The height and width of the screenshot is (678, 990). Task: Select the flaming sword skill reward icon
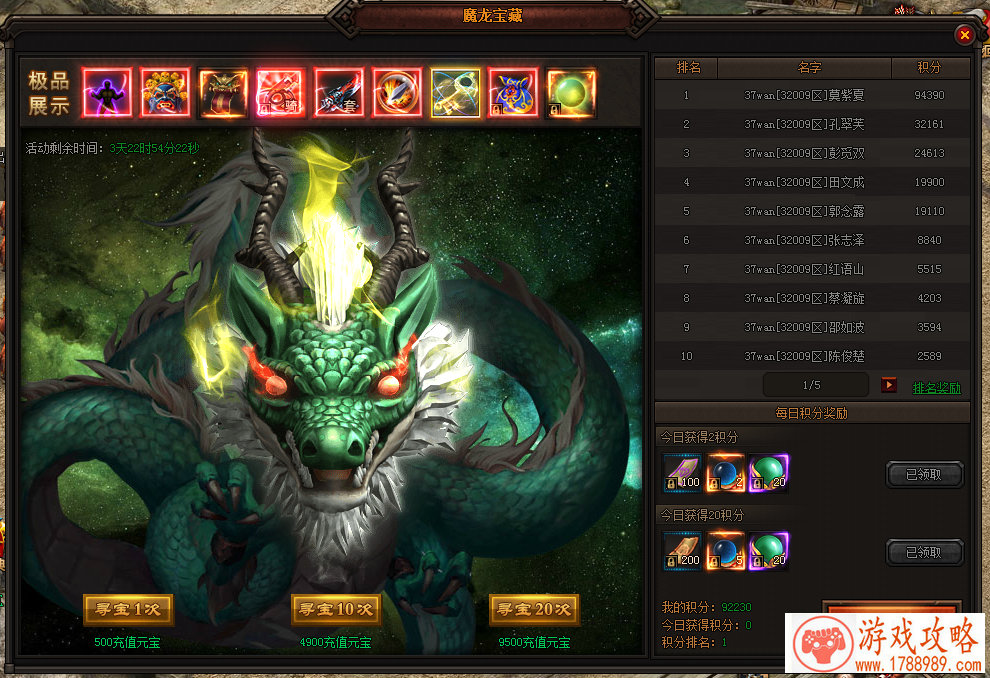pyautogui.click(x=397, y=93)
